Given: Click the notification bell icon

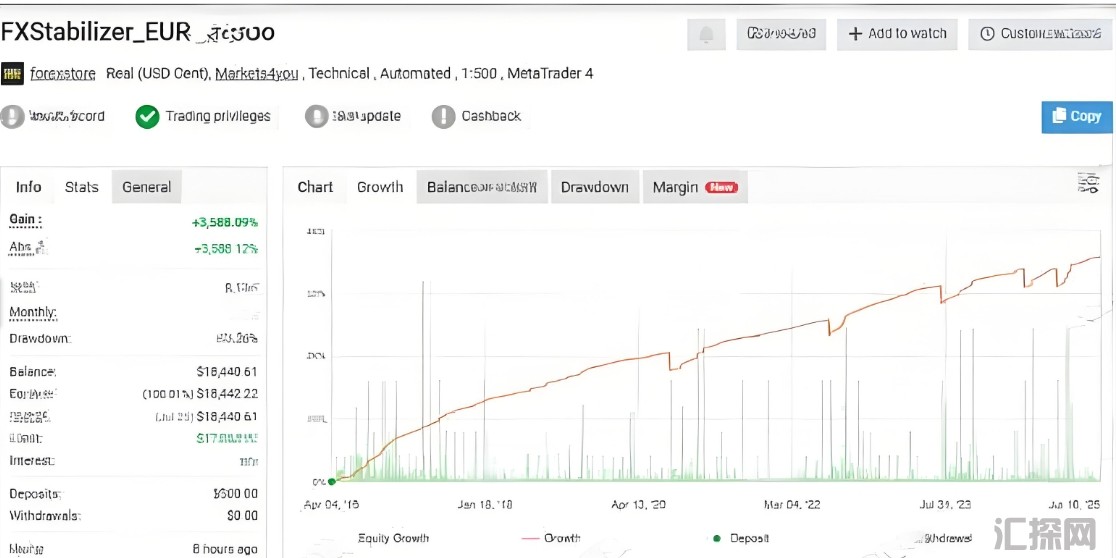Looking at the screenshot, I should (x=706, y=35).
